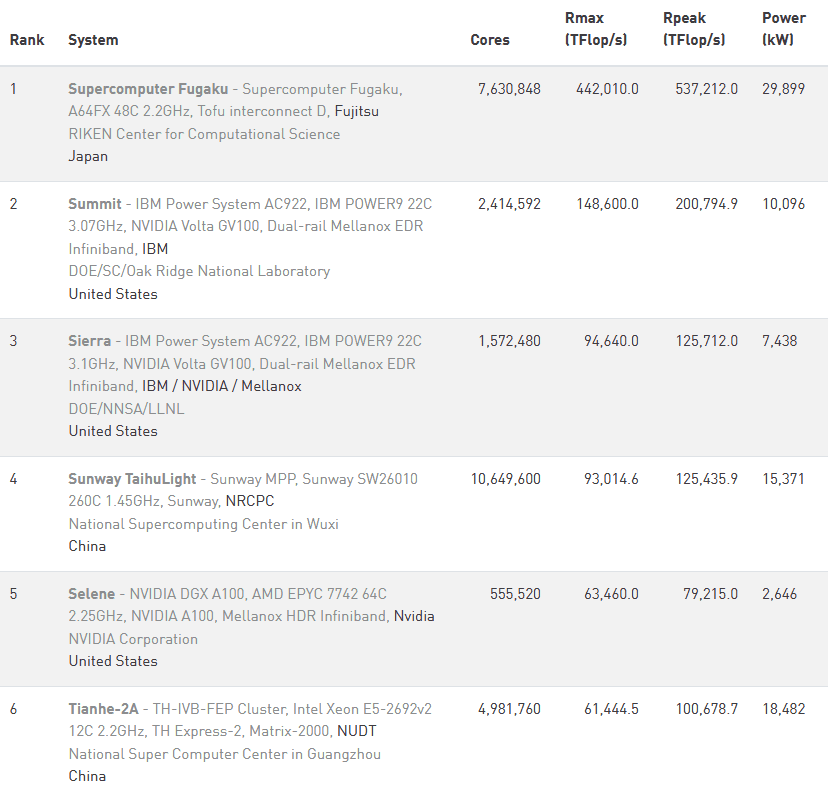Click National Supercomputing Center in Wuxi
This screenshot has width=829, height=801.
[204, 524]
